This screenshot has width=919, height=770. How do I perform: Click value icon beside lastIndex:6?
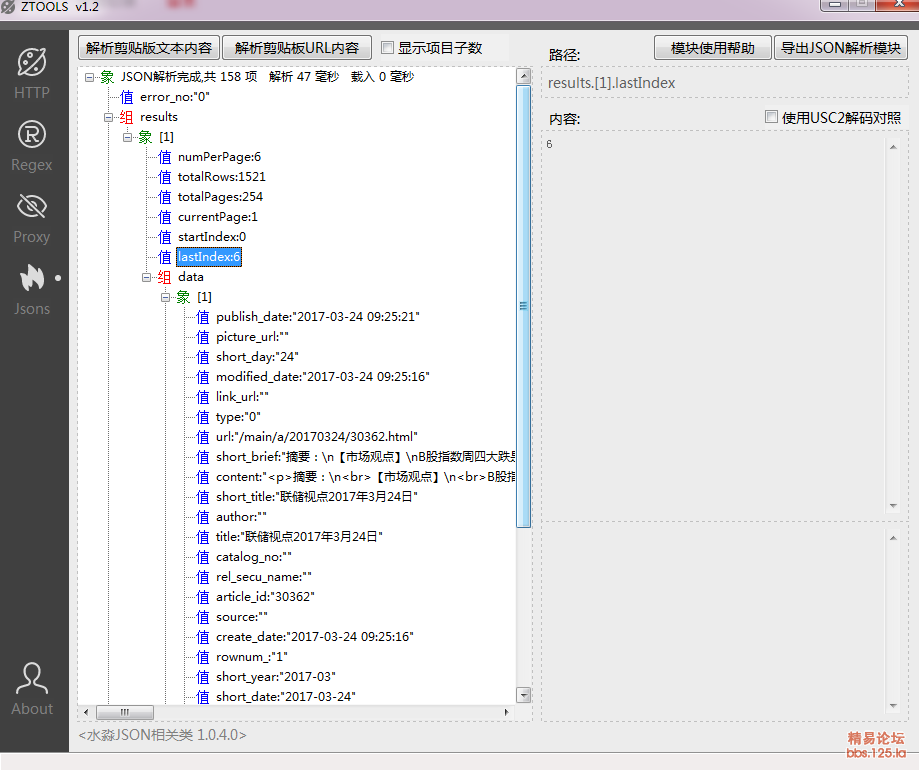(165, 257)
